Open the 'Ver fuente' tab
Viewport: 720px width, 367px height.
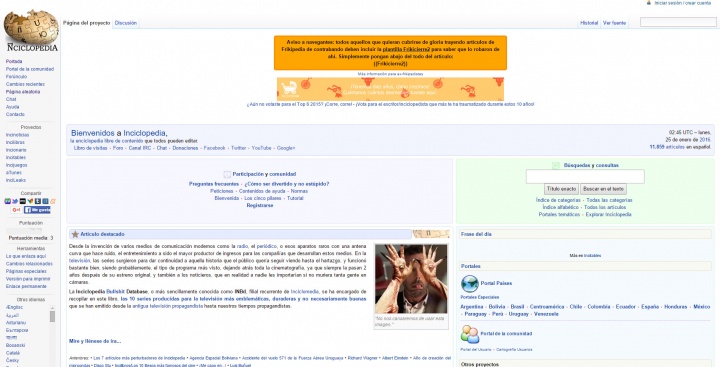coord(614,23)
